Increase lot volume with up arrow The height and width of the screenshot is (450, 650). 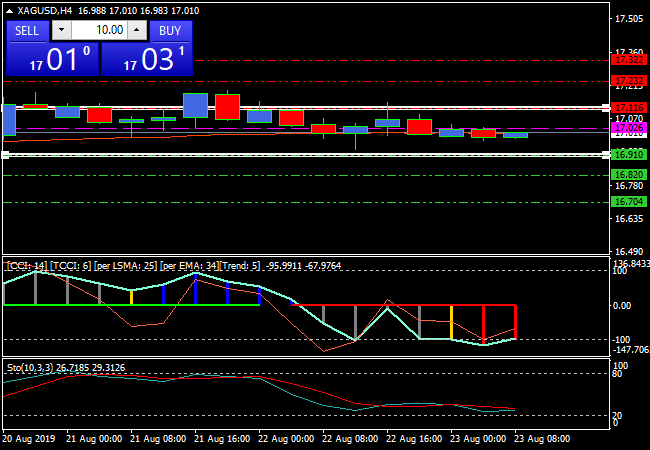click(x=138, y=31)
